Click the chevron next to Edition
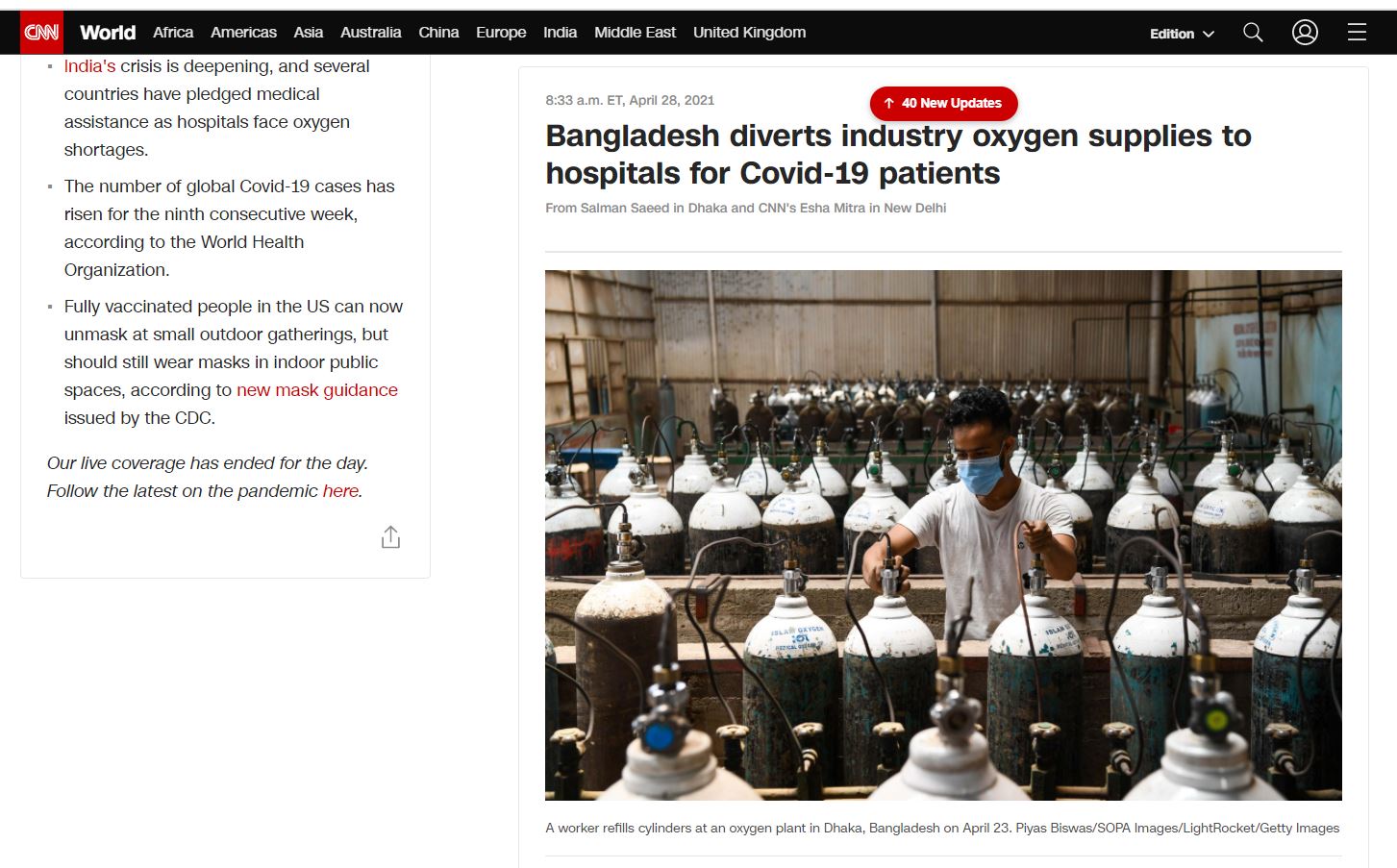 click(x=1209, y=34)
